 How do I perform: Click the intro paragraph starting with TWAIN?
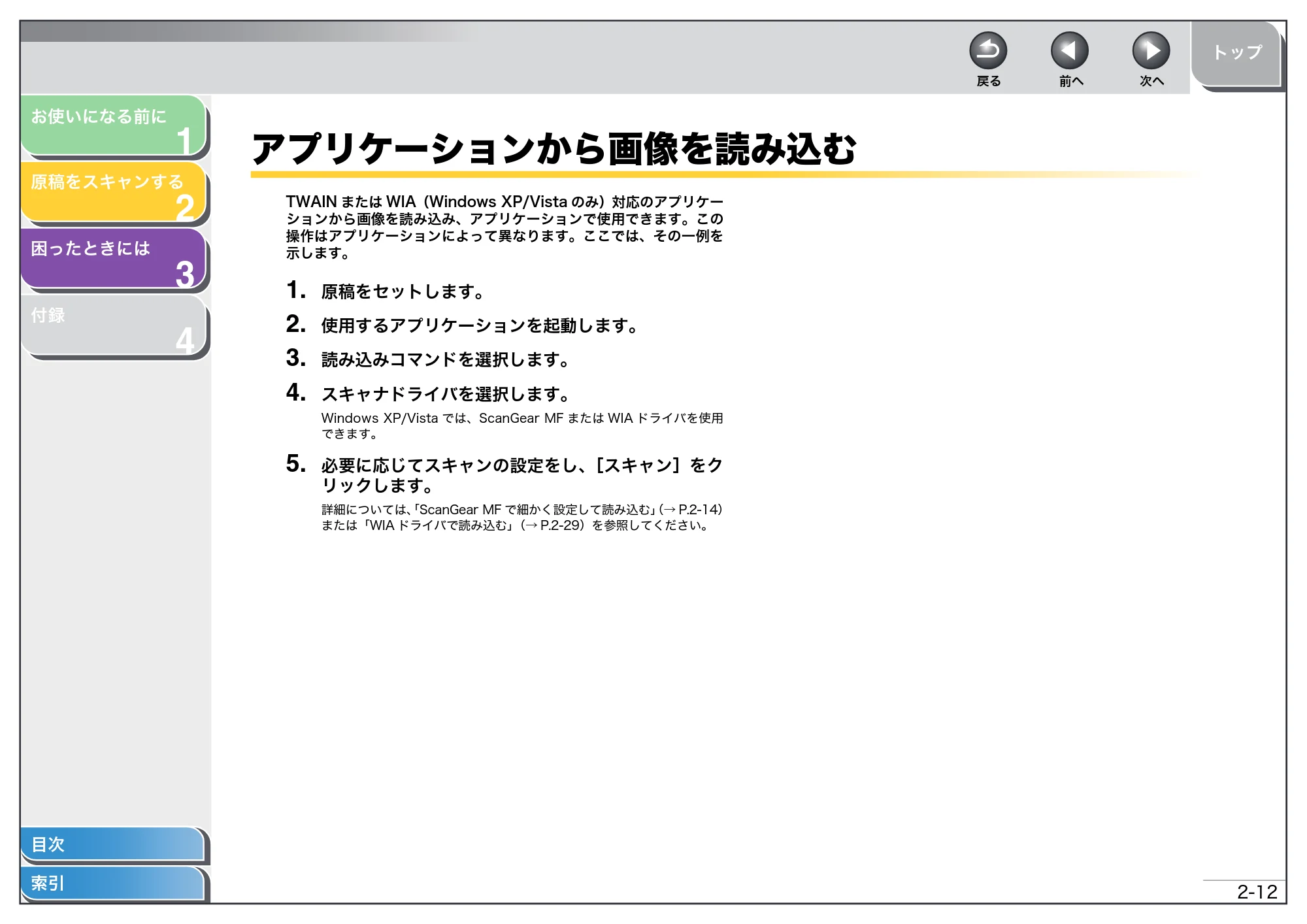click(x=505, y=227)
